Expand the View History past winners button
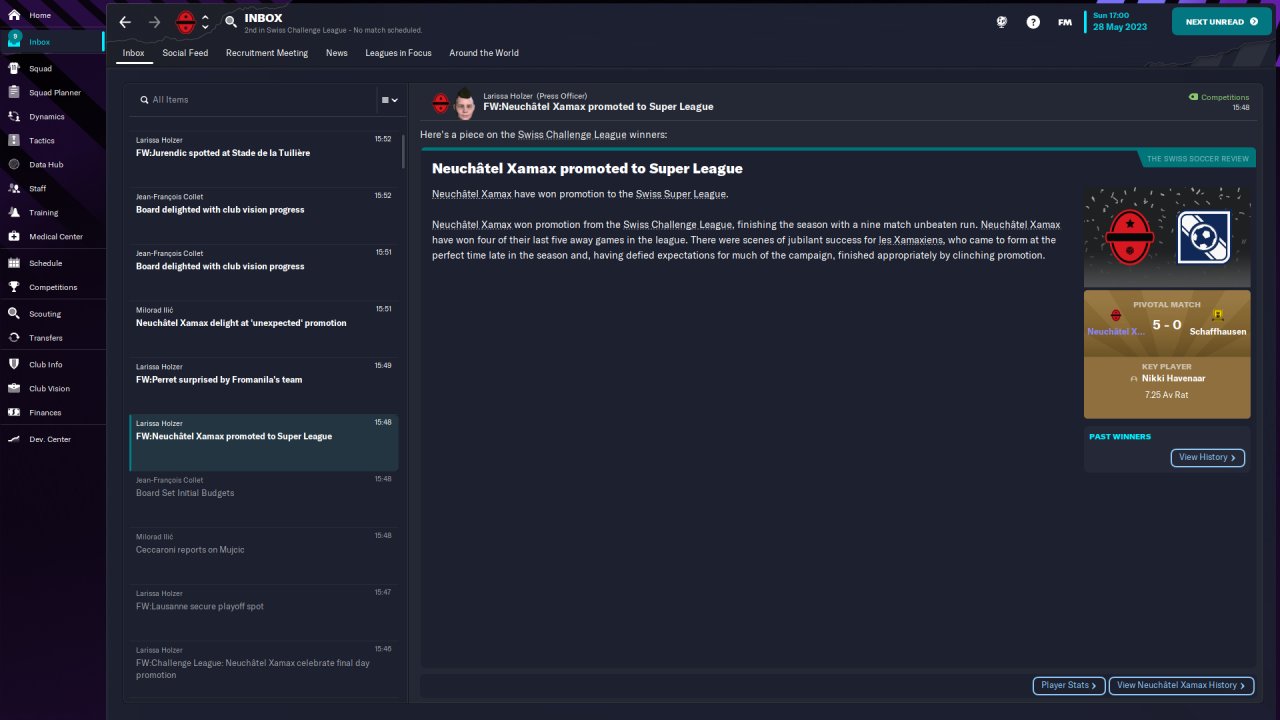 (x=1207, y=458)
